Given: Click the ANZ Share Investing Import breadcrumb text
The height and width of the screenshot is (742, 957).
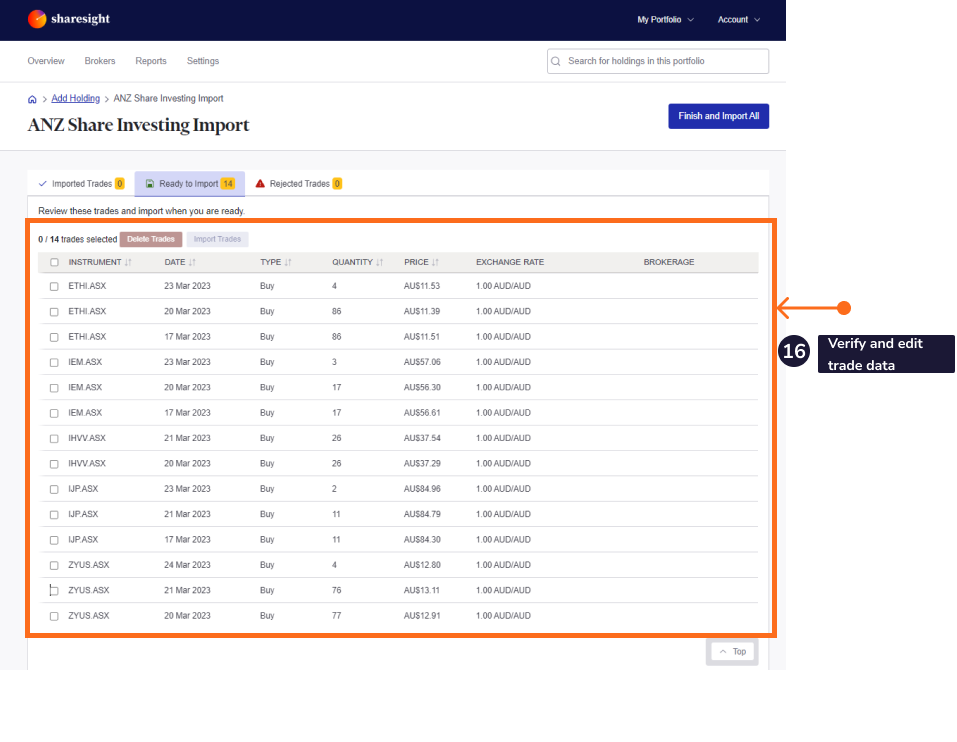Looking at the screenshot, I should click(x=168, y=98).
